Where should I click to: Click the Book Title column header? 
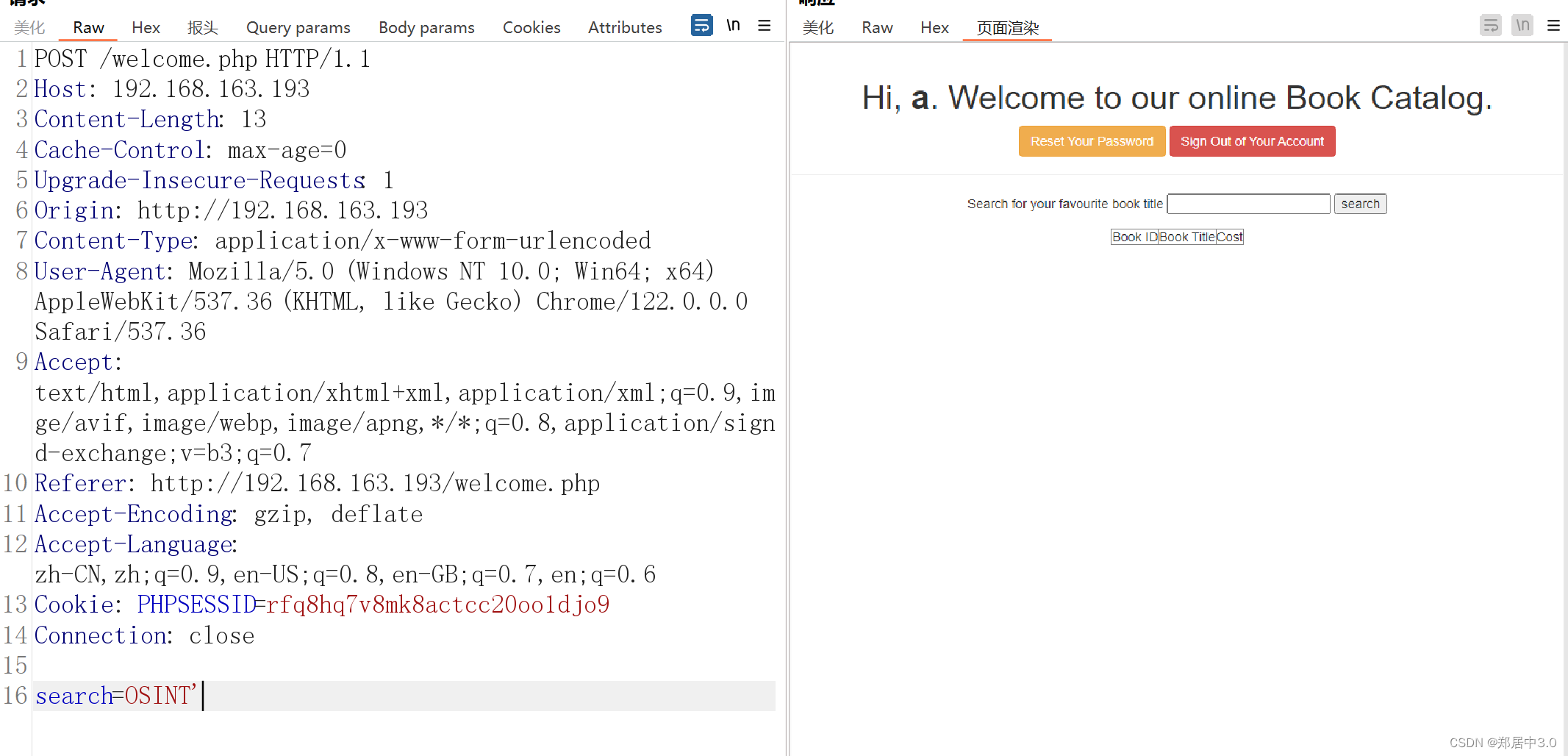(1186, 237)
